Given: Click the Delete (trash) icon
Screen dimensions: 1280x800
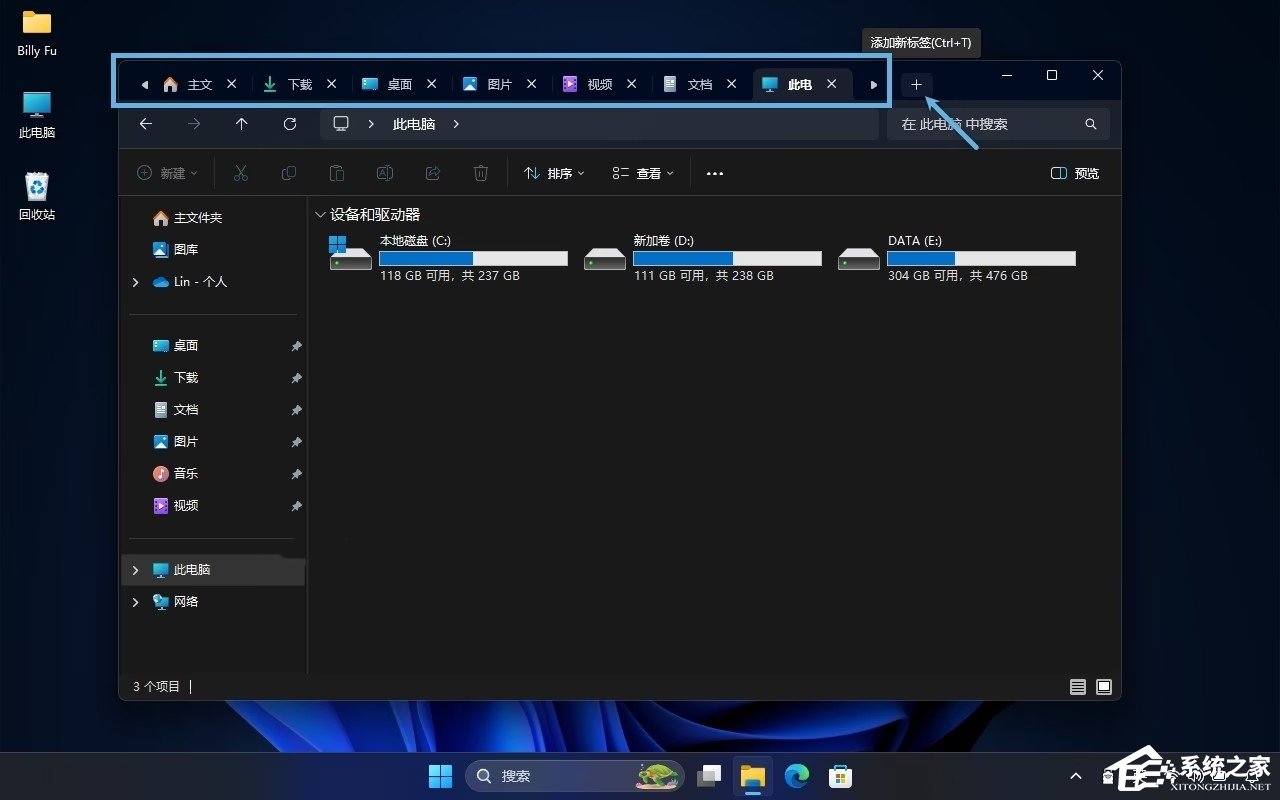Looking at the screenshot, I should 481,173.
